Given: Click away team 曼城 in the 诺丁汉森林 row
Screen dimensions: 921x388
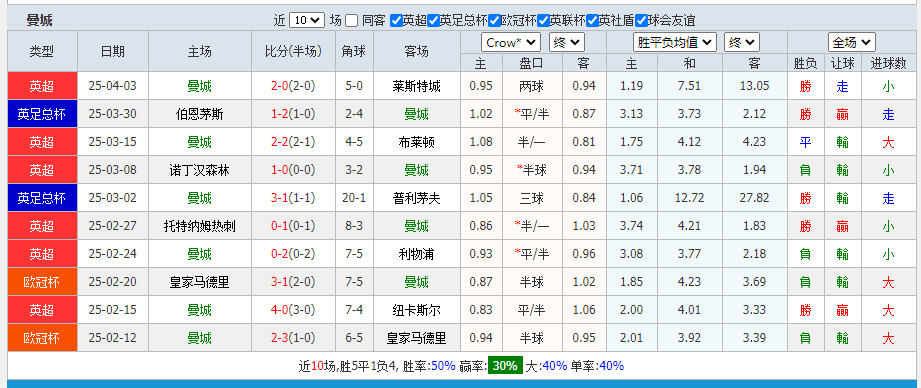Looking at the screenshot, I should tap(416, 170).
